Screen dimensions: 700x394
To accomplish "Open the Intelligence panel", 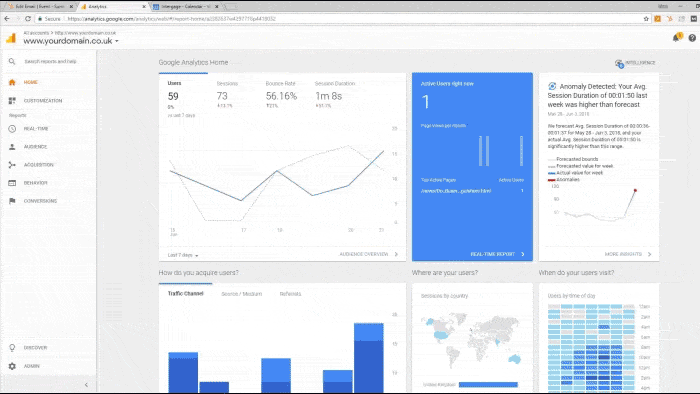I will point(635,63).
